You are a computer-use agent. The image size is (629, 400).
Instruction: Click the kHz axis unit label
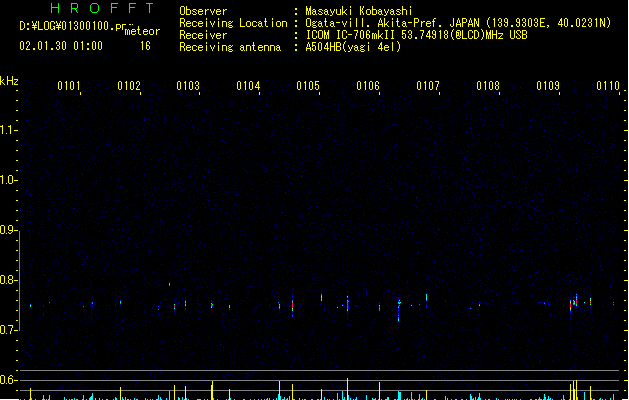(9, 81)
